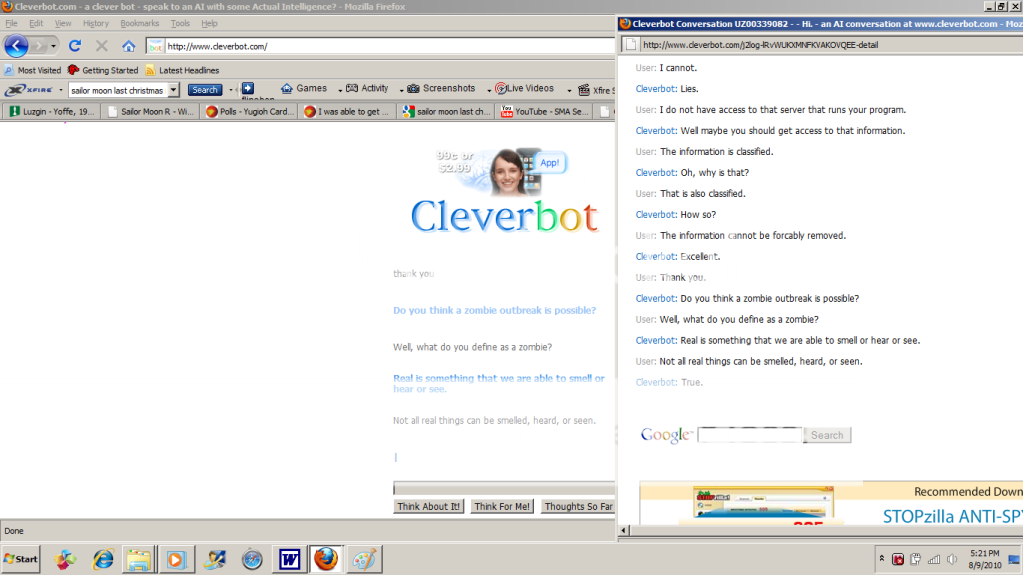Image resolution: width=1023 pixels, height=575 pixels.
Task: Click the Xfire Search button
Action: (205, 90)
